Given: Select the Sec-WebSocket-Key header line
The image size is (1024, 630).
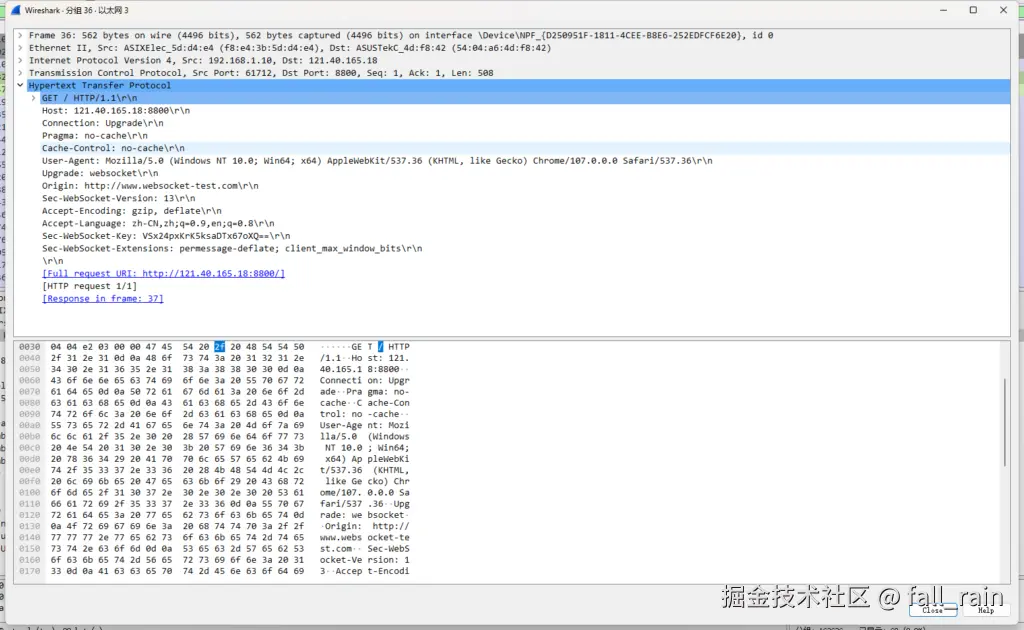Looking at the screenshot, I should 166,236.
